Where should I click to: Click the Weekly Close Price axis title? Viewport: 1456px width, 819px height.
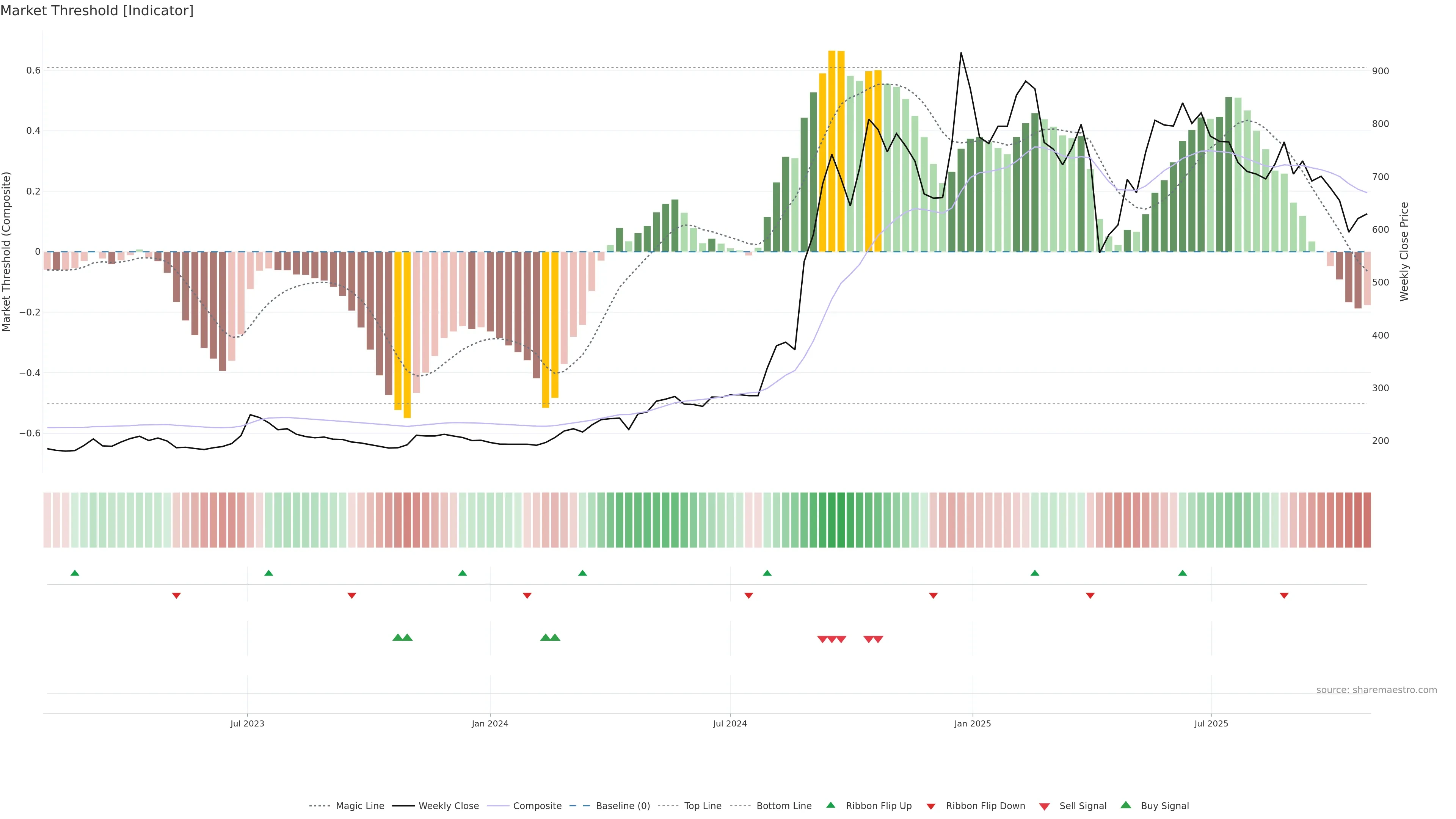click(x=1404, y=251)
